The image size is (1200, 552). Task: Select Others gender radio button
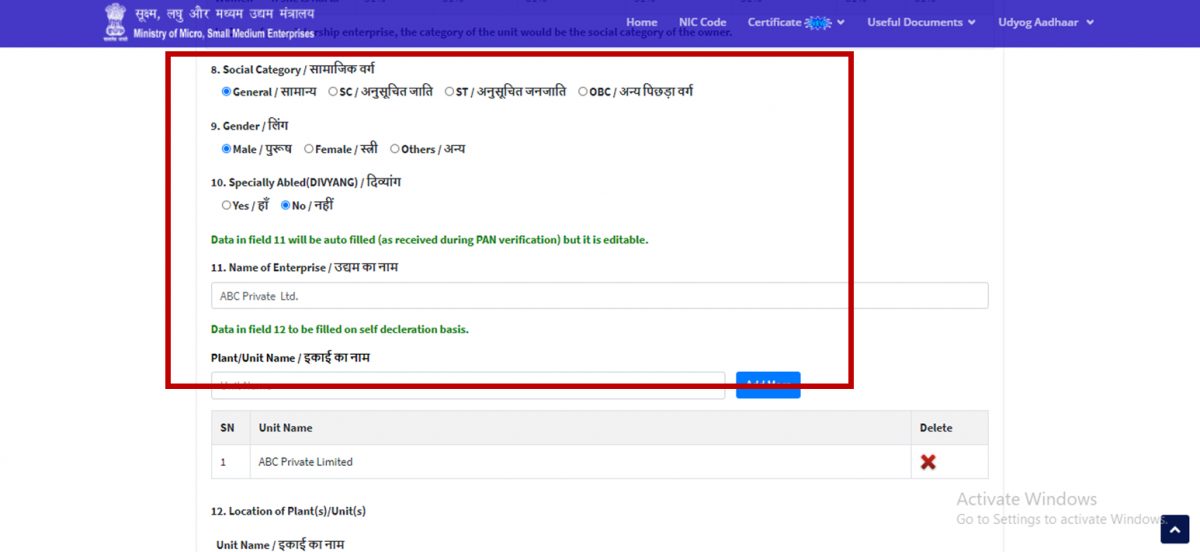tap(395, 149)
